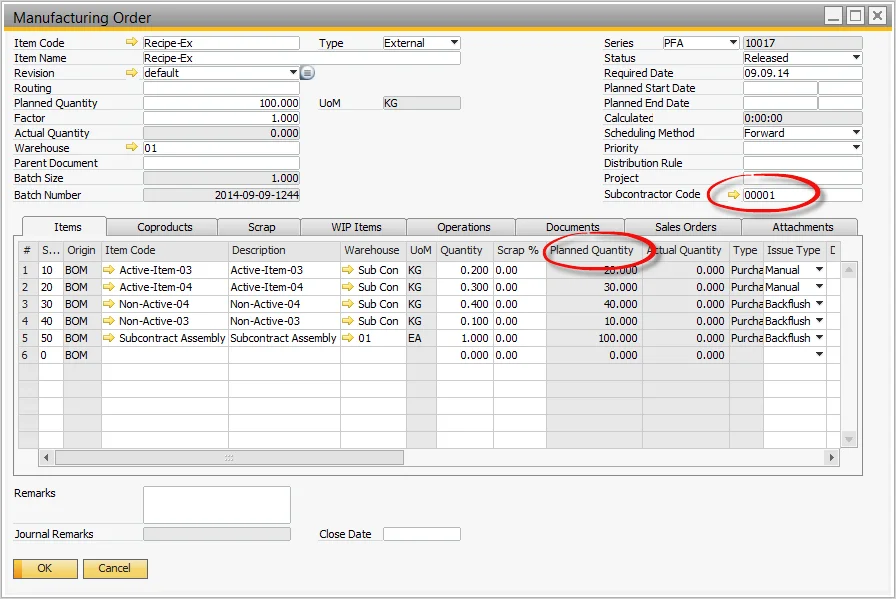Open link arrow for Active-Item-03 item code
Image resolution: width=896 pixels, height=599 pixels.
tap(109, 270)
